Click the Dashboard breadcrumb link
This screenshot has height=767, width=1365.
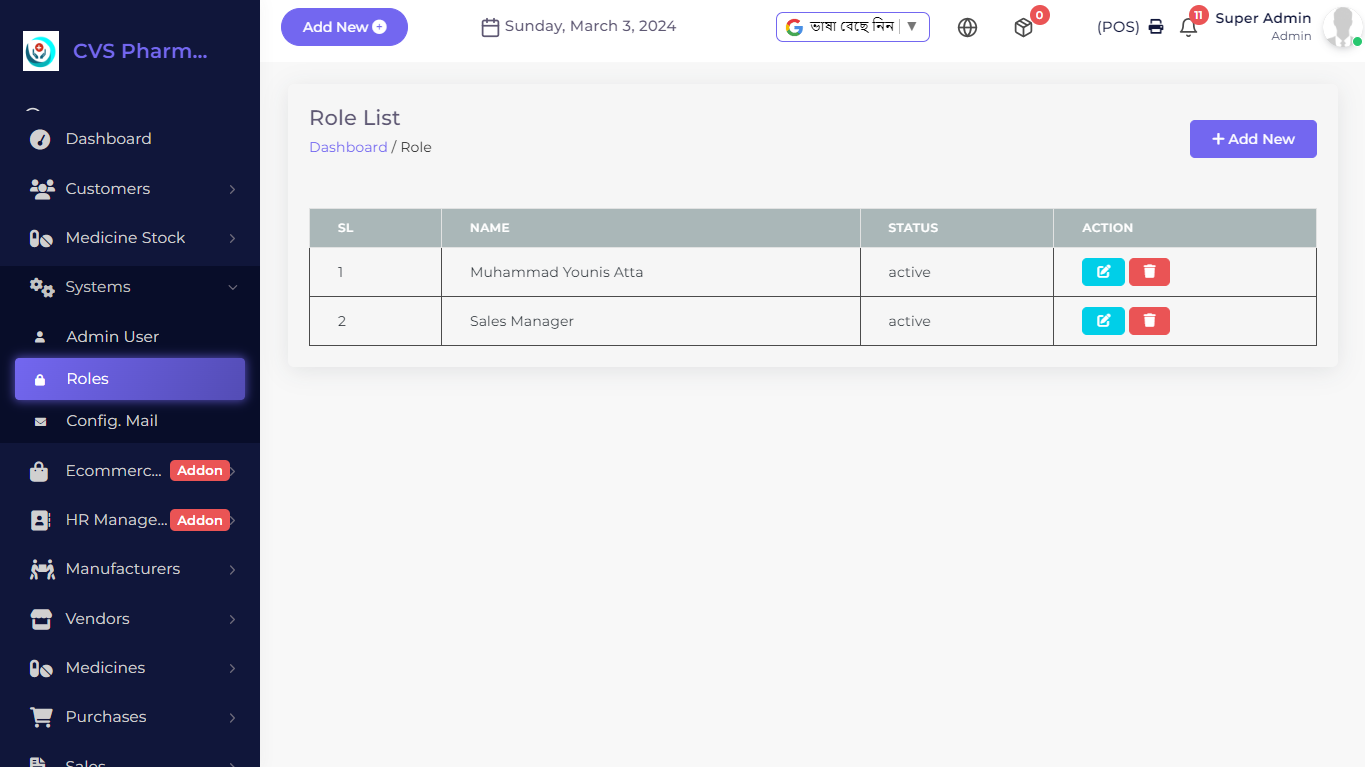pos(348,147)
